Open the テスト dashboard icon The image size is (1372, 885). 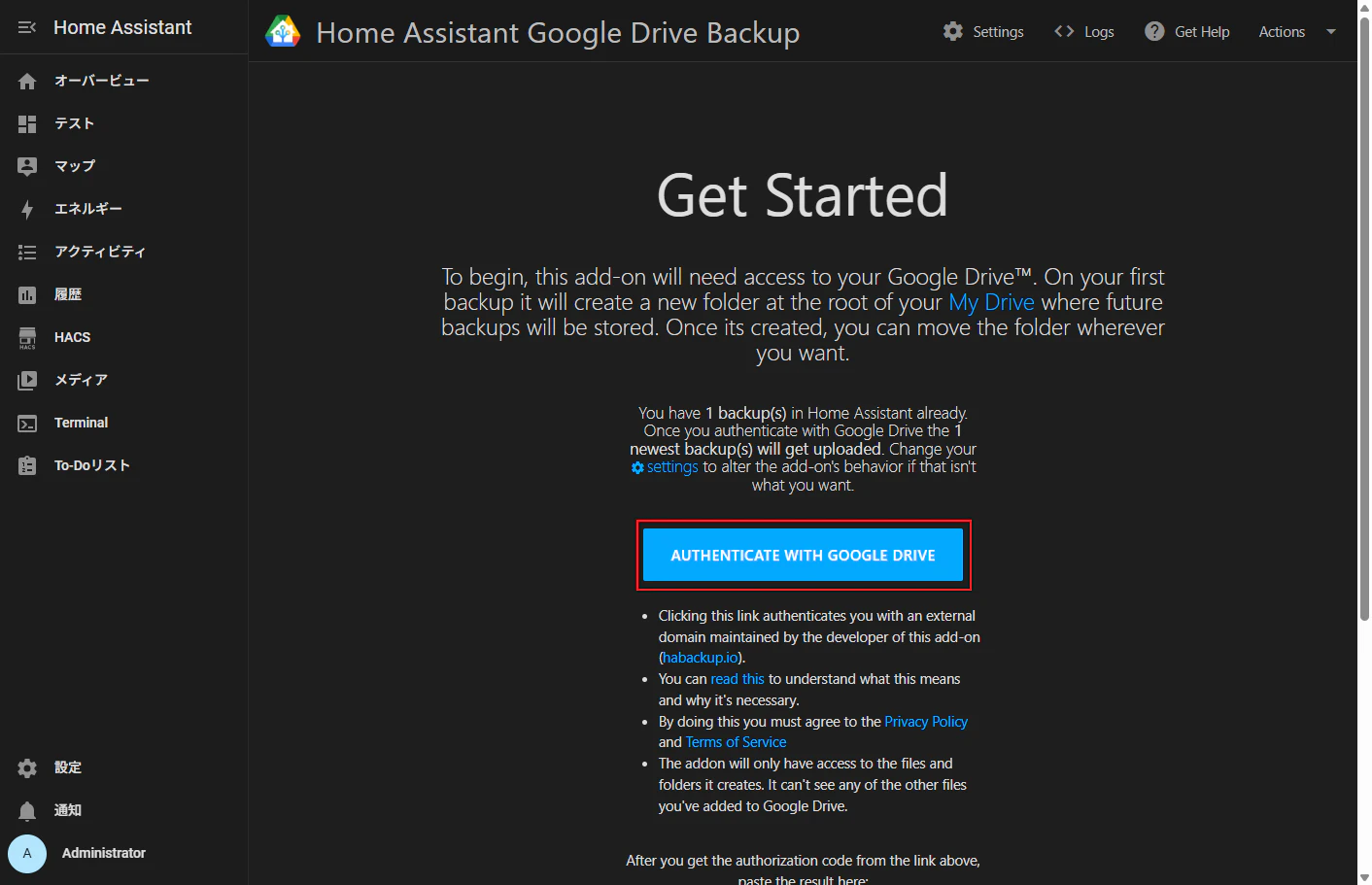tap(27, 123)
